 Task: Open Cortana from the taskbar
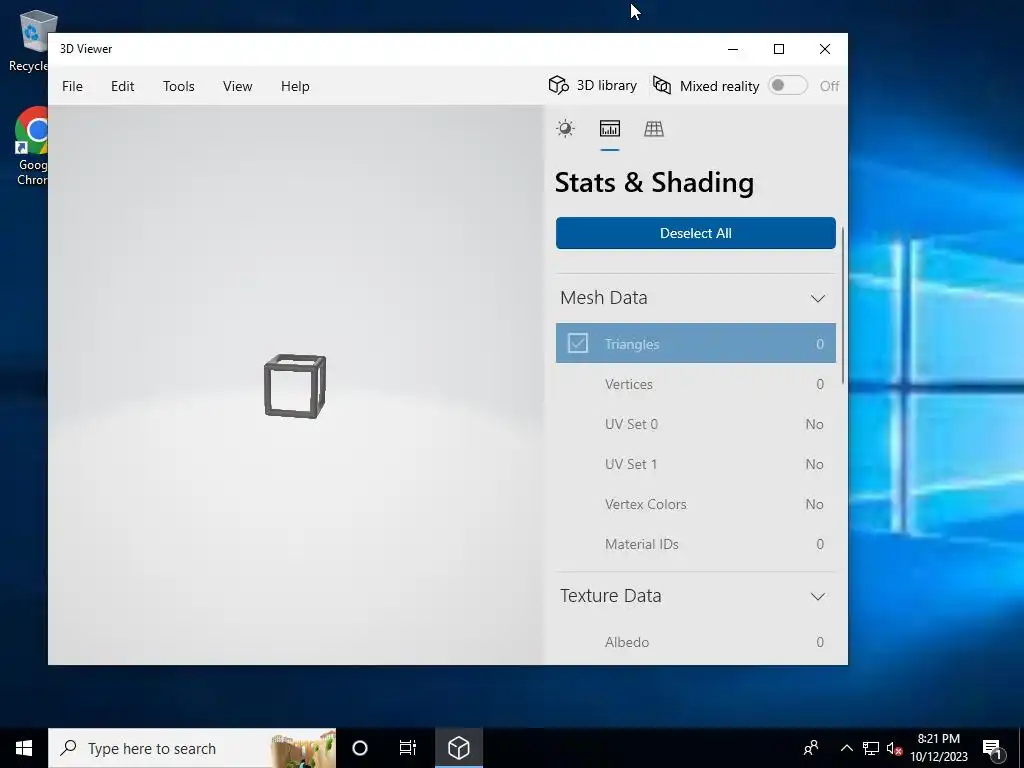(360, 748)
